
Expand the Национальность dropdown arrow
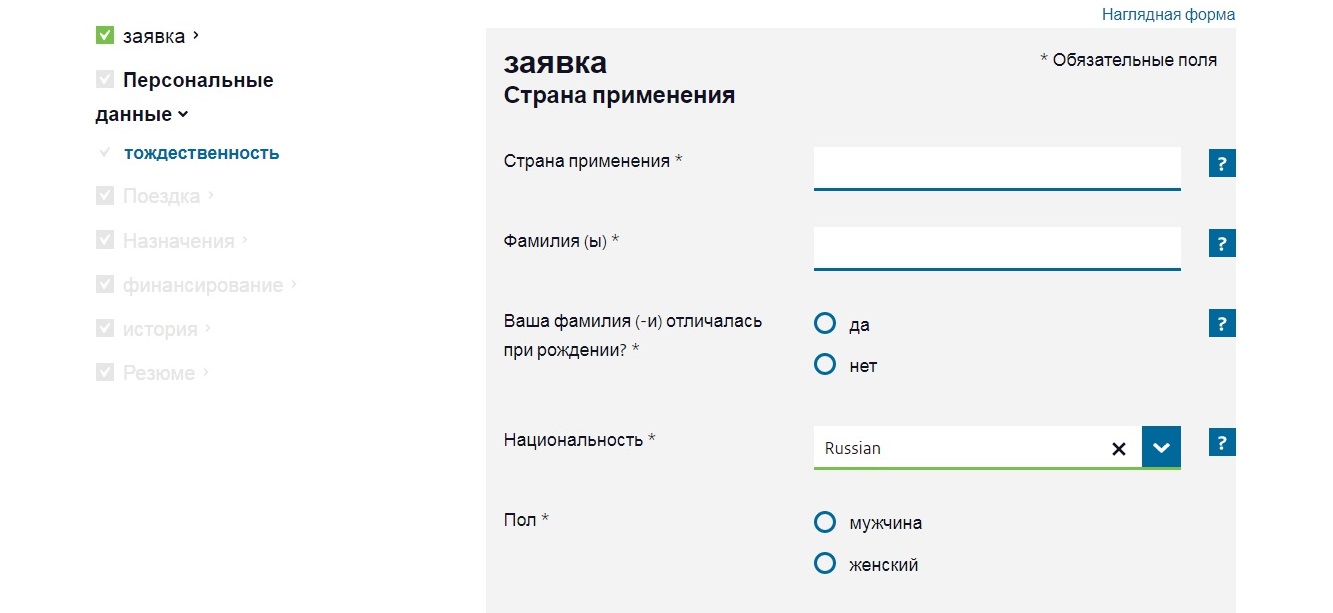click(1161, 448)
